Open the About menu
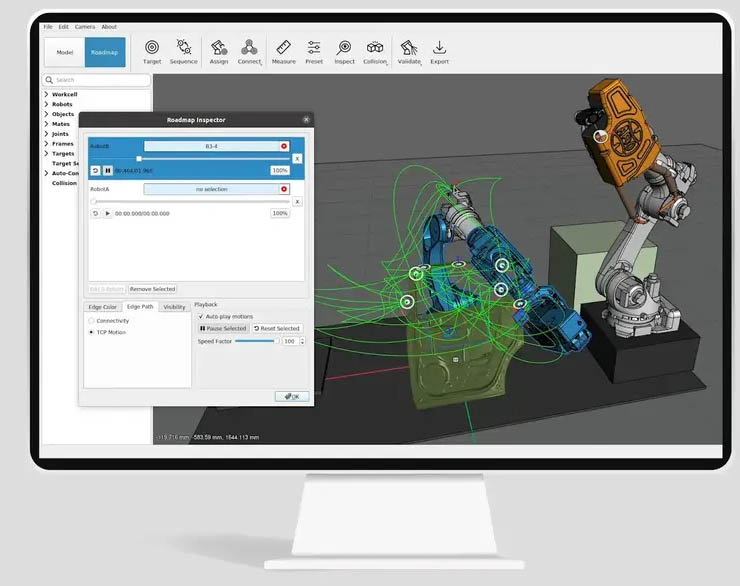Image resolution: width=740 pixels, height=586 pixels. point(109,27)
